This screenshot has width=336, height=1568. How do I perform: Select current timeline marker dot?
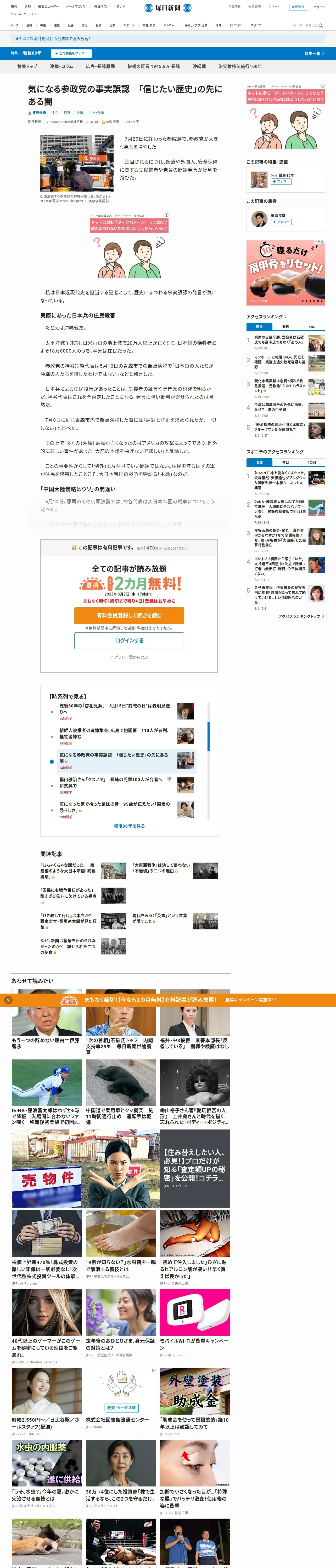tap(52, 762)
